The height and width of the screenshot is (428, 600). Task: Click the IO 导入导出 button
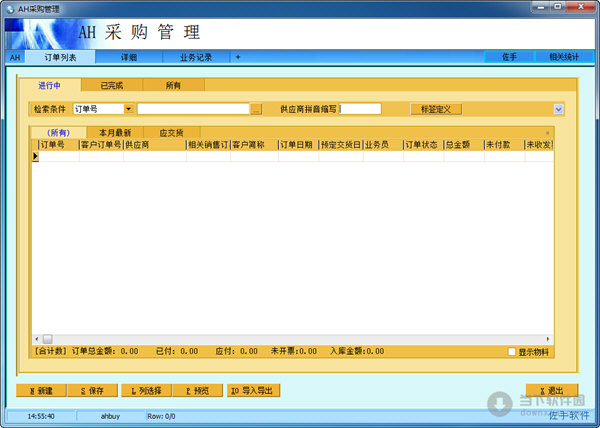(253, 391)
